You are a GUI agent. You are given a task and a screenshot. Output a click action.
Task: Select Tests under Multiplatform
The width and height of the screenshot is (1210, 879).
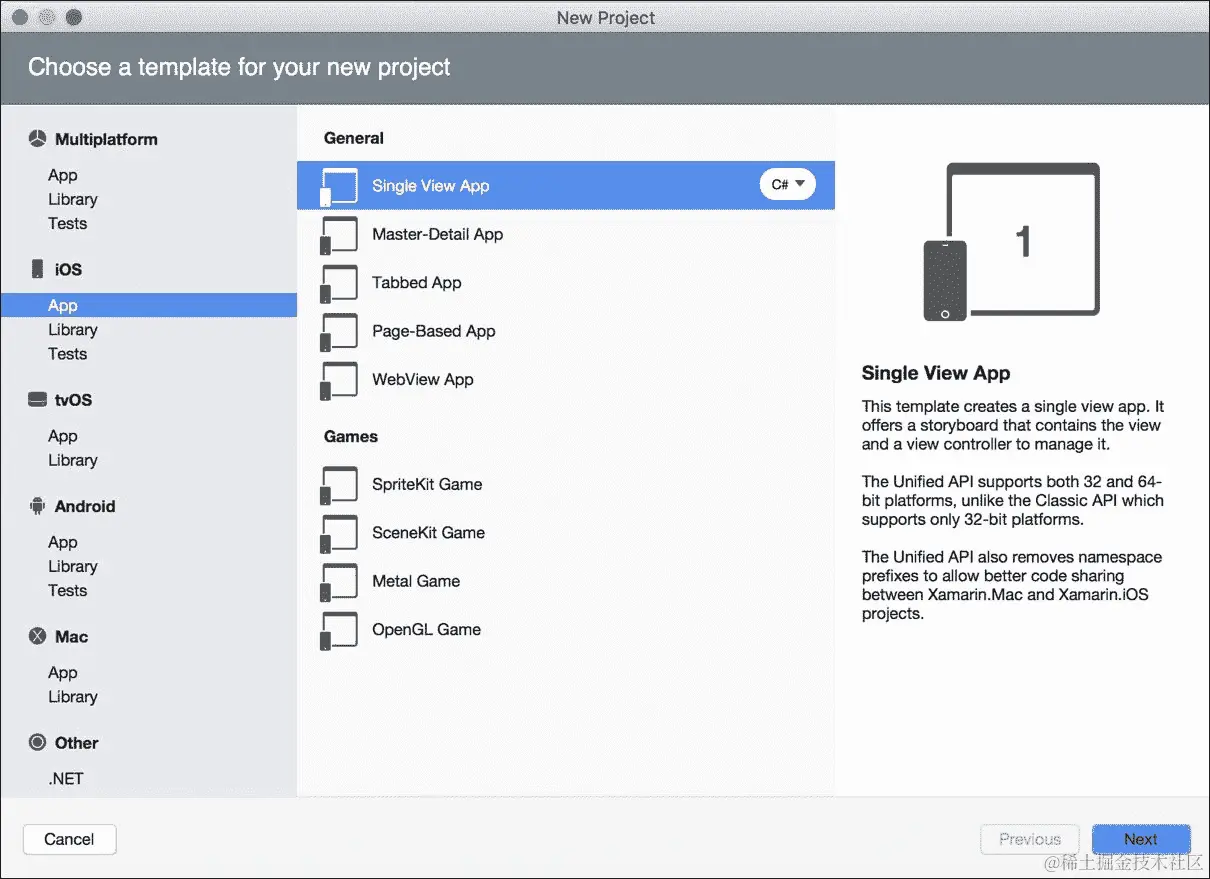pos(68,223)
